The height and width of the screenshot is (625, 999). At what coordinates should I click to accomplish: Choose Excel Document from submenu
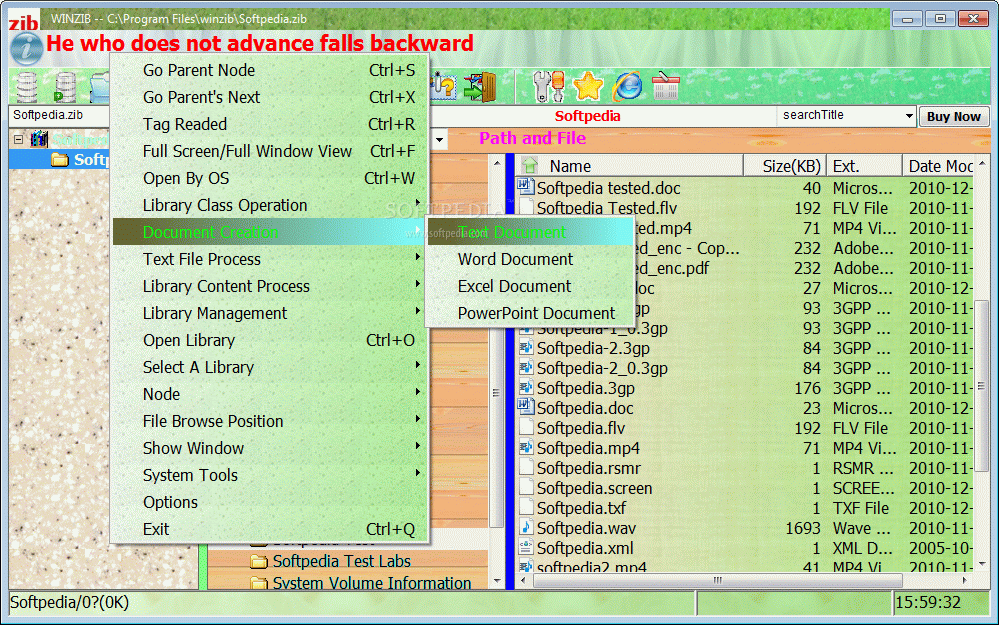coord(529,287)
